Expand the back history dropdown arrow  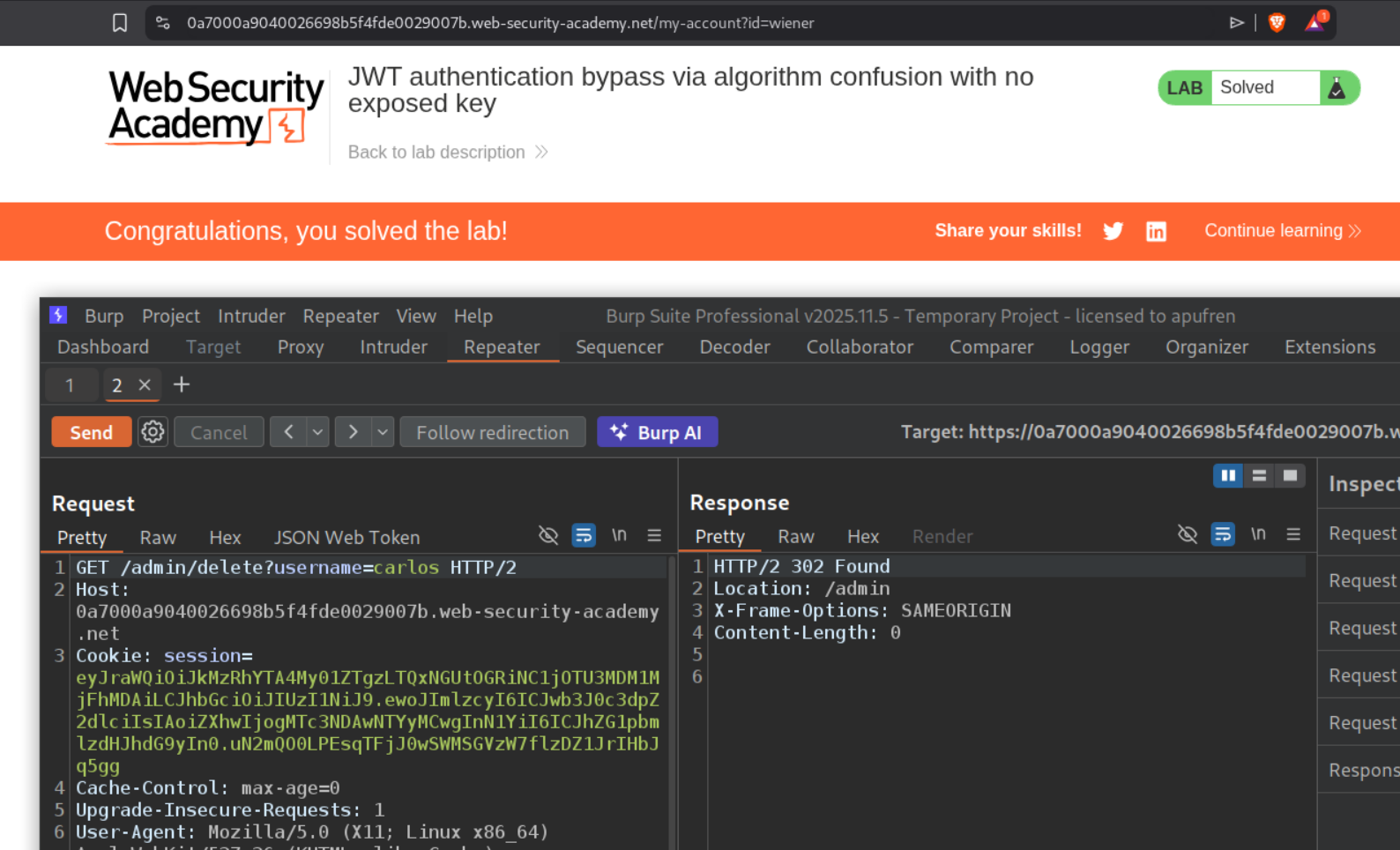(x=317, y=432)
